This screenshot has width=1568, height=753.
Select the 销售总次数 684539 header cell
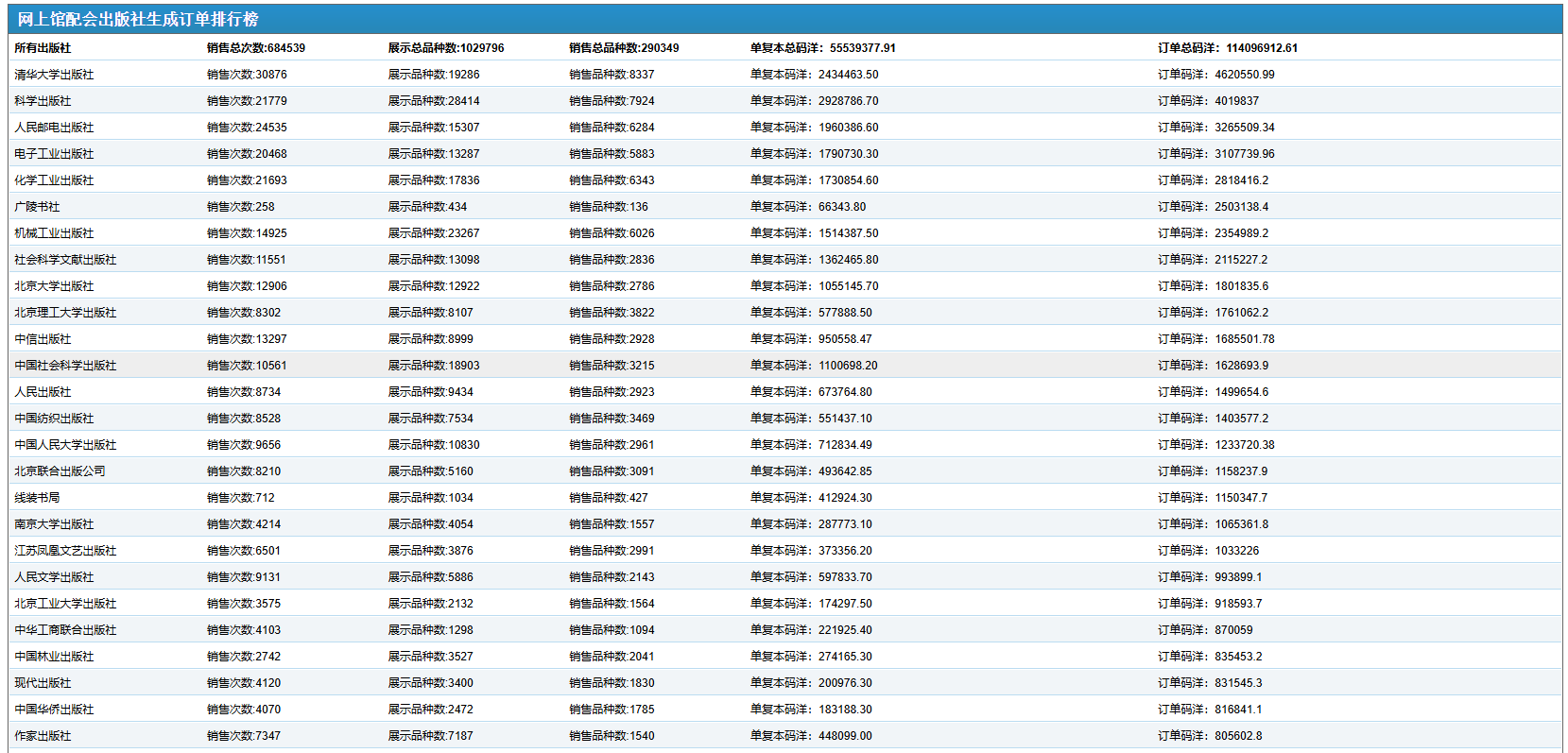(x=256, y=48)
